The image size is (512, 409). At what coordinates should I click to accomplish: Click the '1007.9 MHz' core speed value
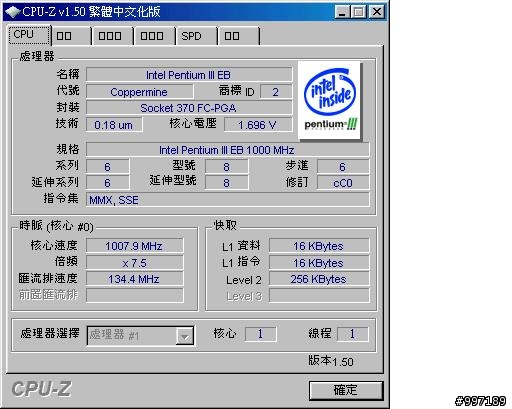pos(134,246)
